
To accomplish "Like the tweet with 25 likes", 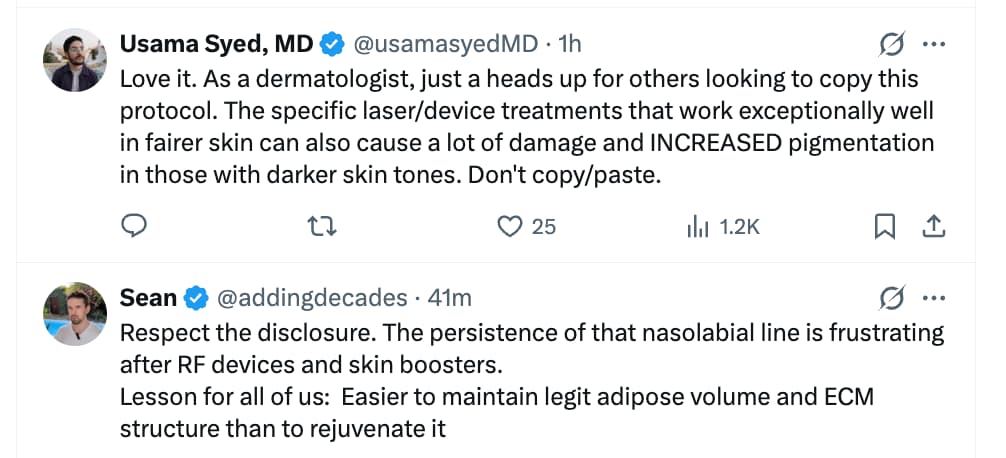I will 511,228.
